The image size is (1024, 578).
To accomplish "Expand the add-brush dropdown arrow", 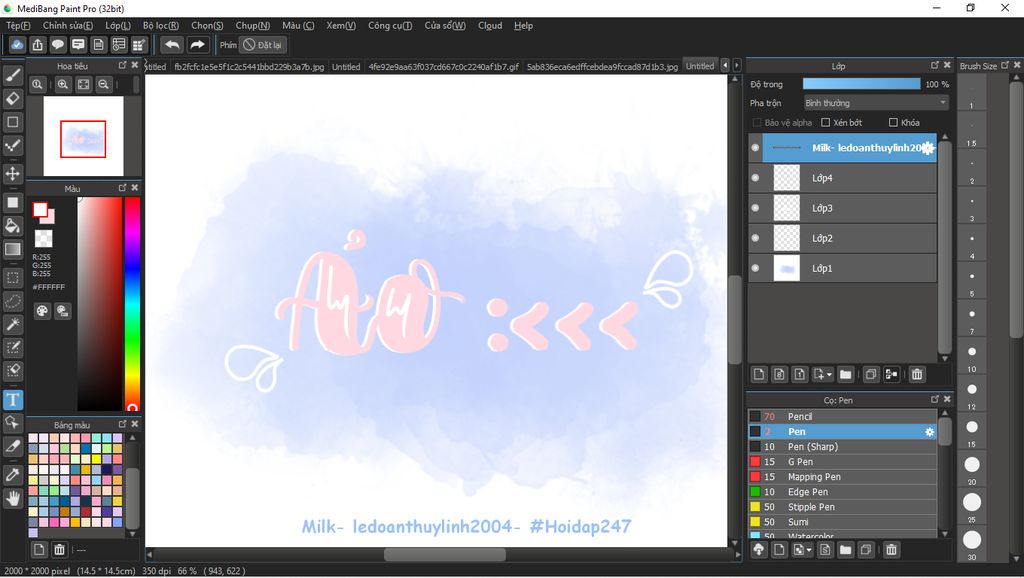I will tap(809, 551).
